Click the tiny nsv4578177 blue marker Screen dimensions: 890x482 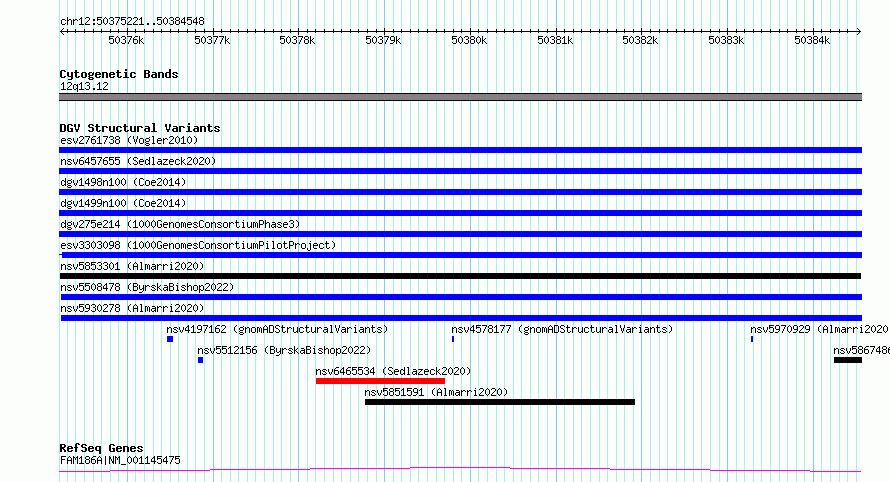(x=453, y=339)
